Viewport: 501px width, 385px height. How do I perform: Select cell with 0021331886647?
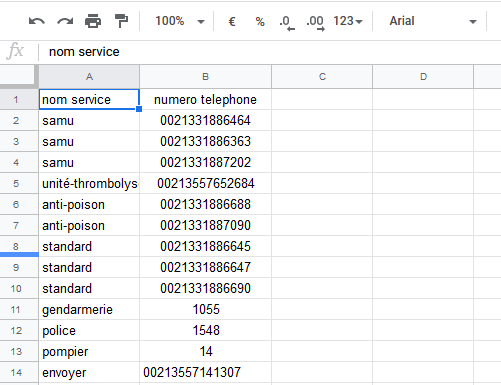point(205,267)
